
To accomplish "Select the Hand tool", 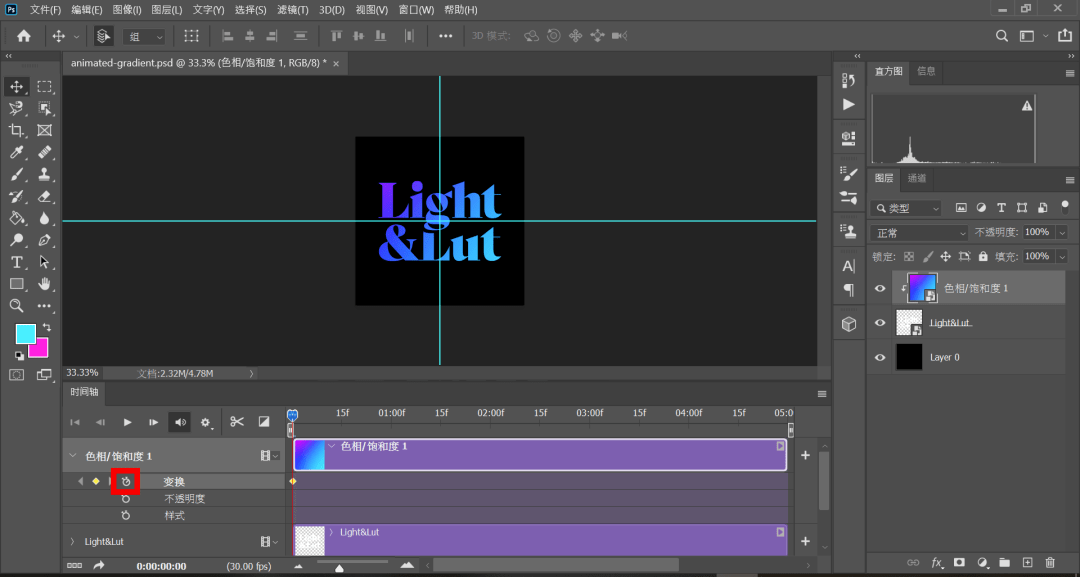I will (x=44, y=284).
